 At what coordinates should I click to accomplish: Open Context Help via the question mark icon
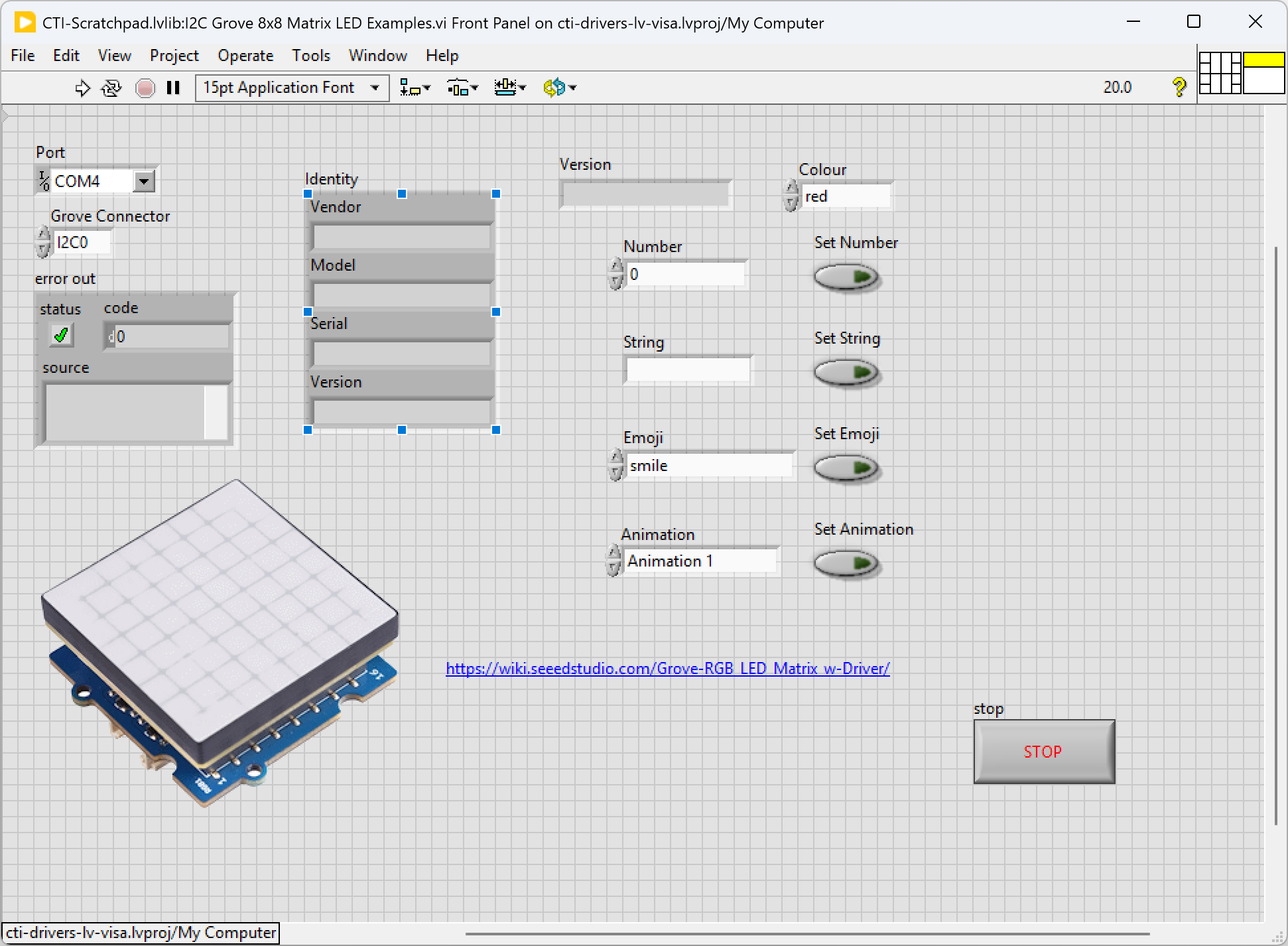1179,87
